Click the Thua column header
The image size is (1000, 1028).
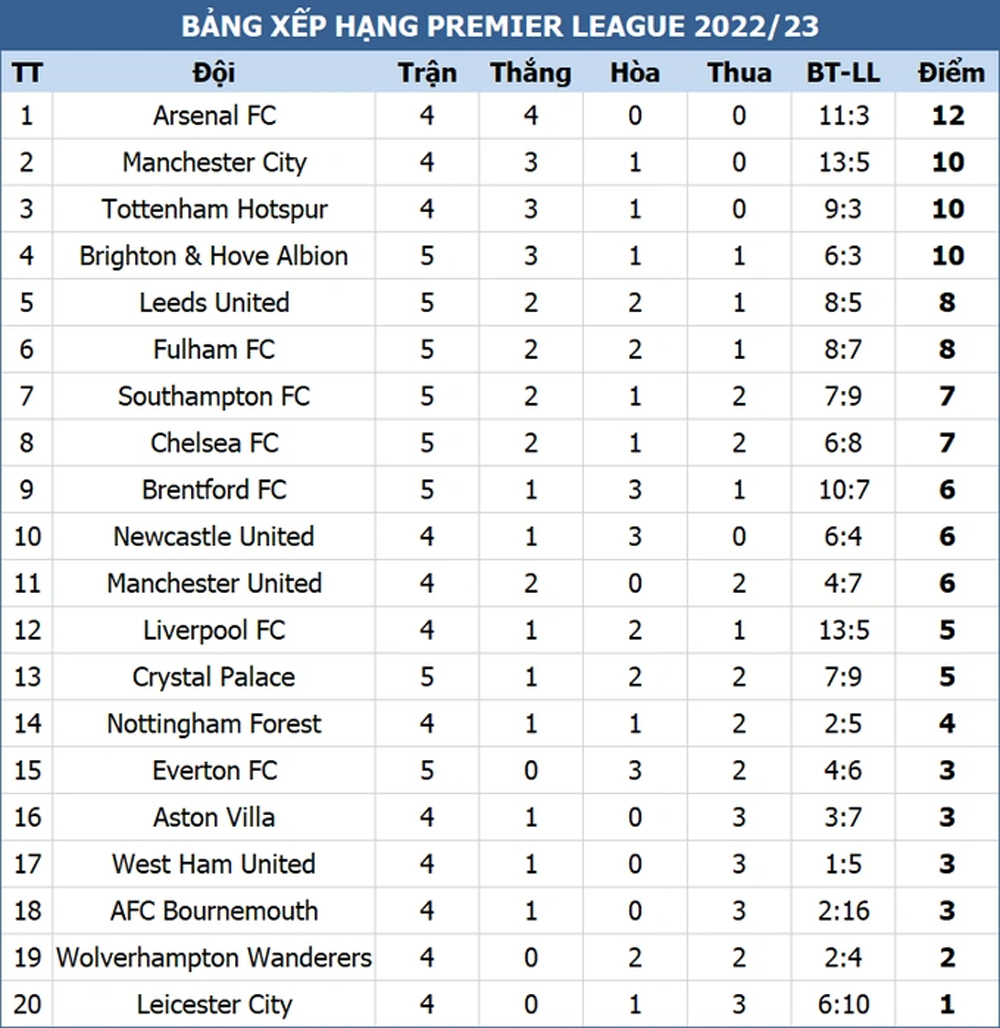pyautogui.click(x=739, y=73)
